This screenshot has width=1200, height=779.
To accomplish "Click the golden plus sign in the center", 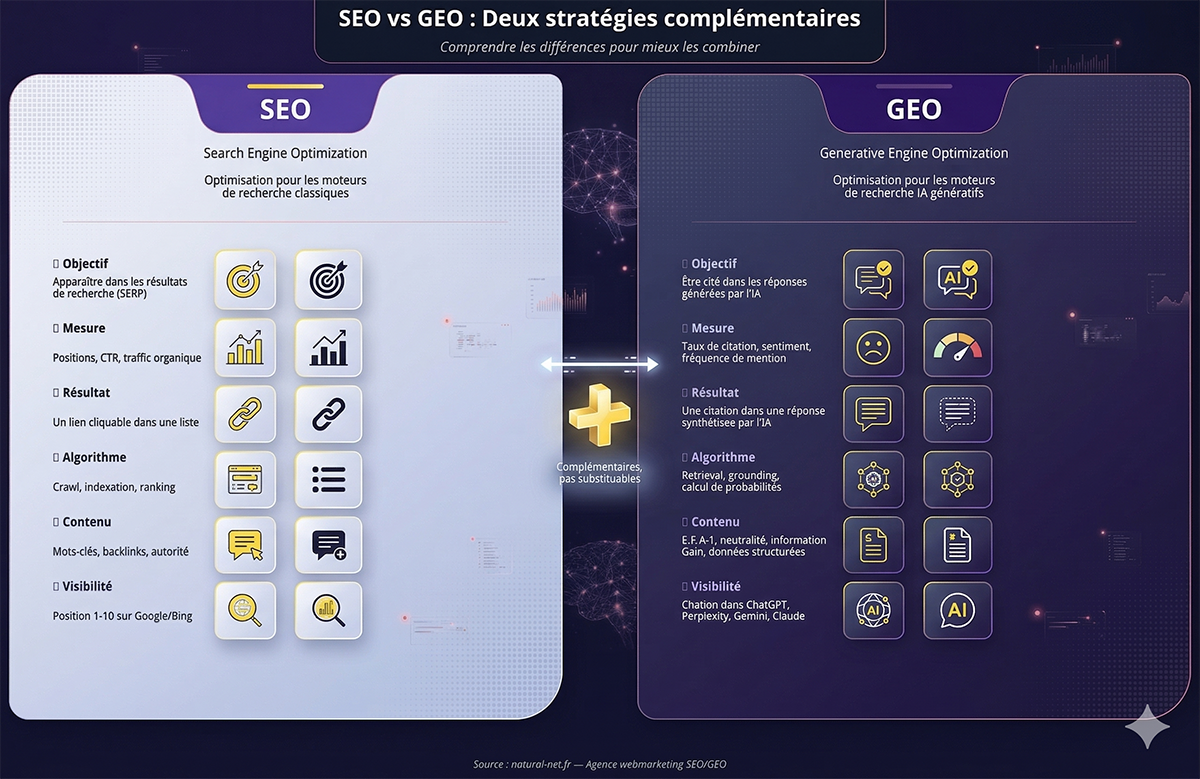I will 598,419.
